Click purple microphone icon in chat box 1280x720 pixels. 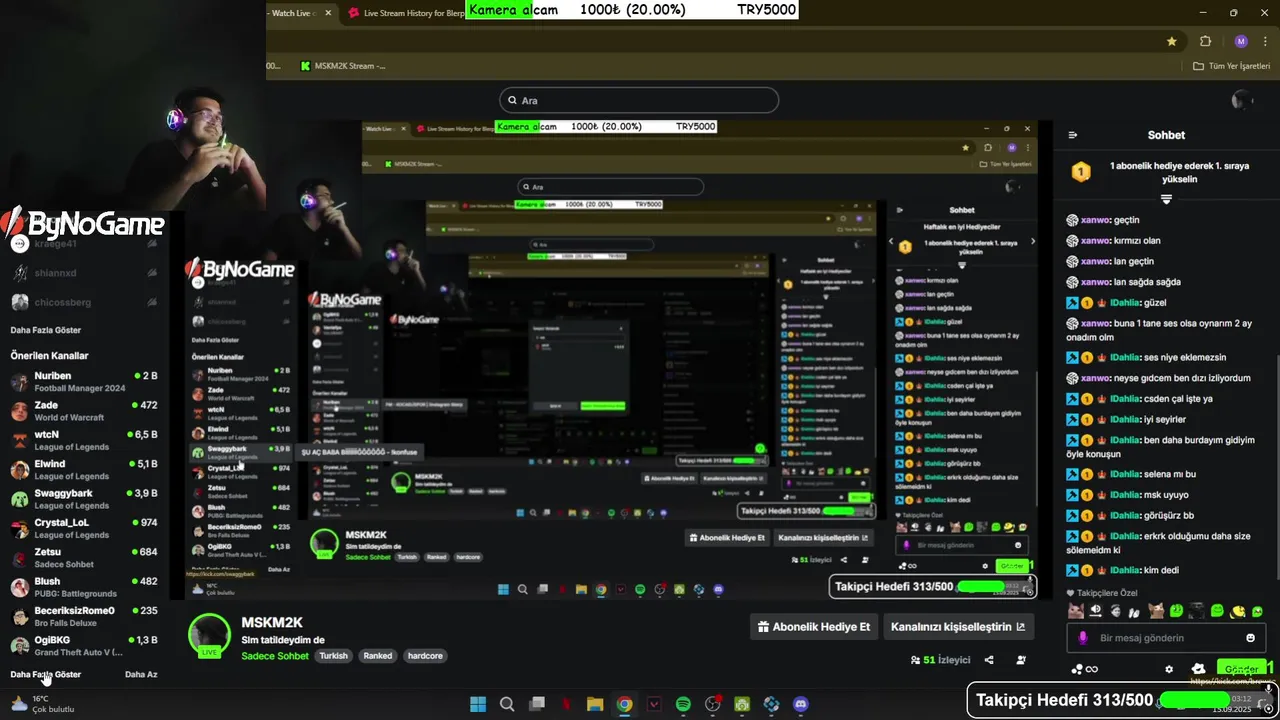click(x=1083, y=638)
